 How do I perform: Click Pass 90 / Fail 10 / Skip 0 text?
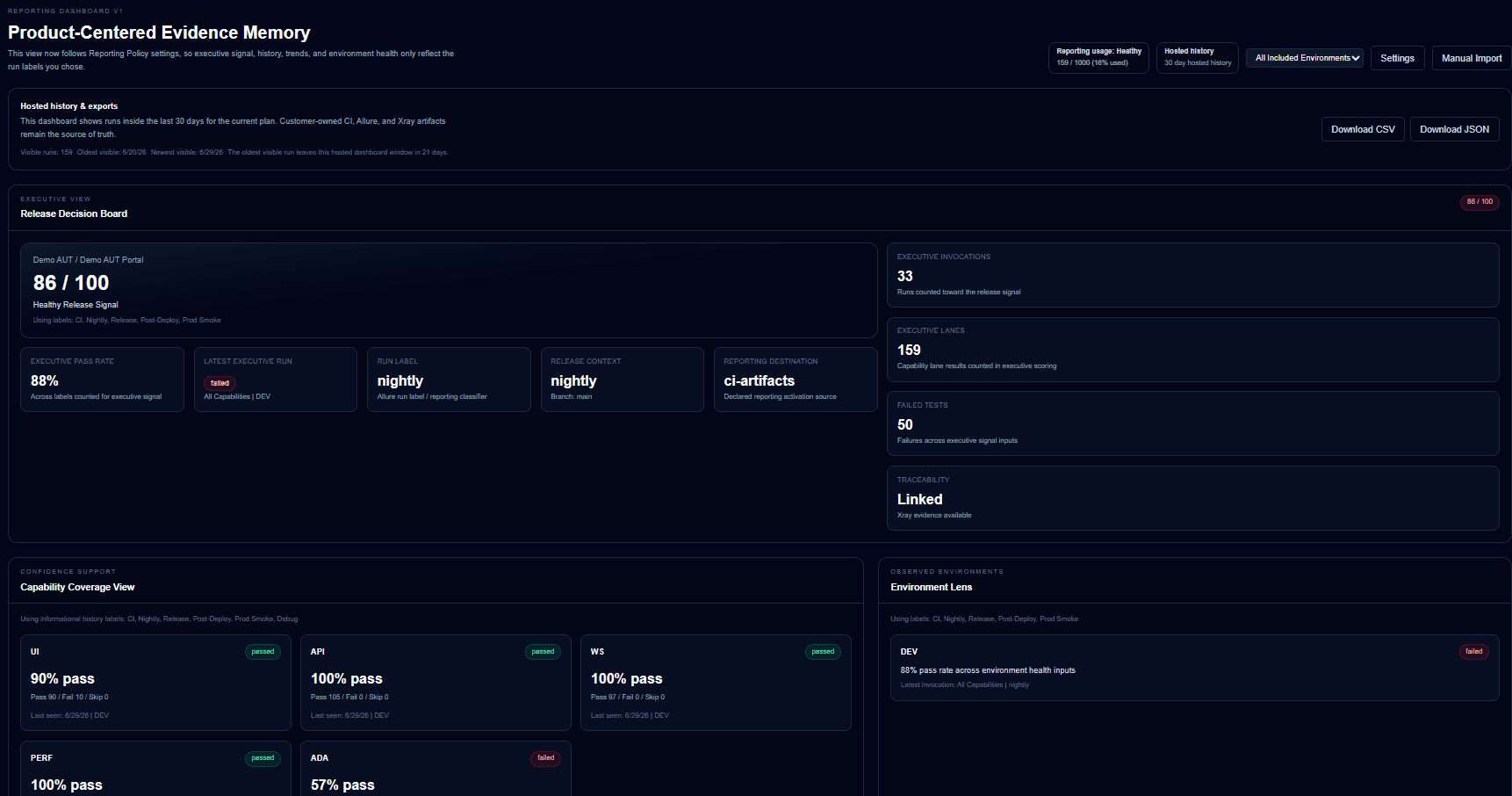69,698
